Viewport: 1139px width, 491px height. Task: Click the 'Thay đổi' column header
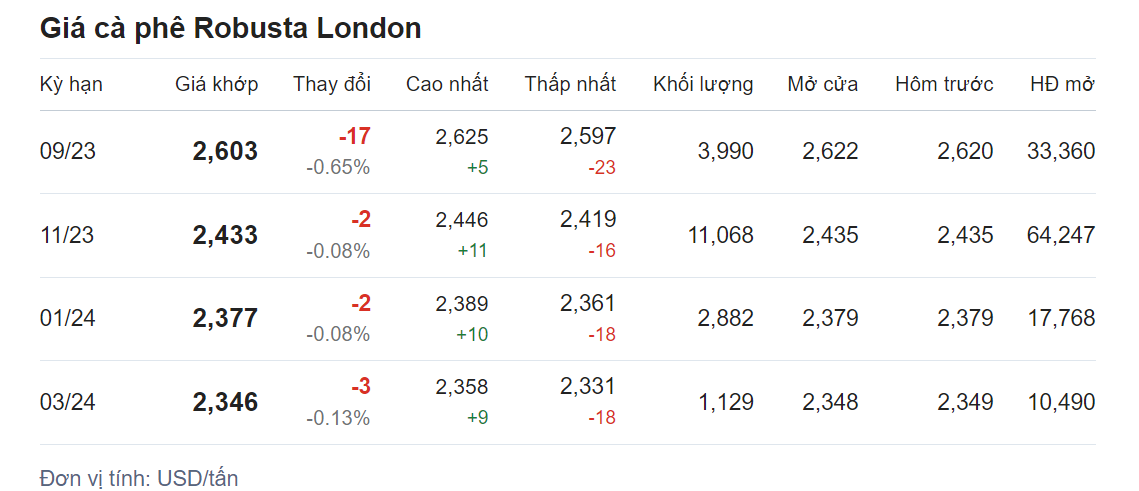[331, 84]
